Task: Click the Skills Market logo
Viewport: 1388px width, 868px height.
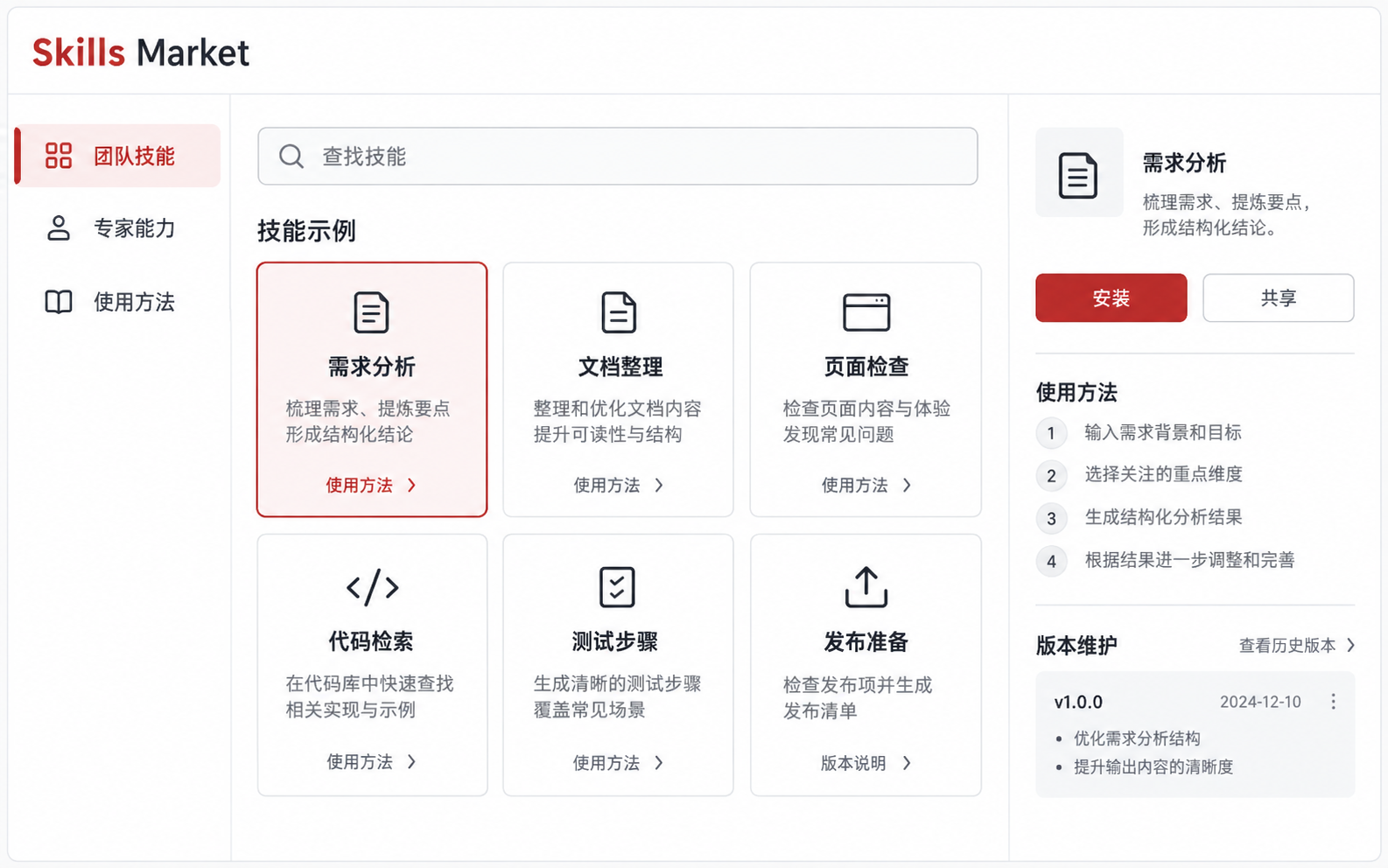Action: coord(141,52)
